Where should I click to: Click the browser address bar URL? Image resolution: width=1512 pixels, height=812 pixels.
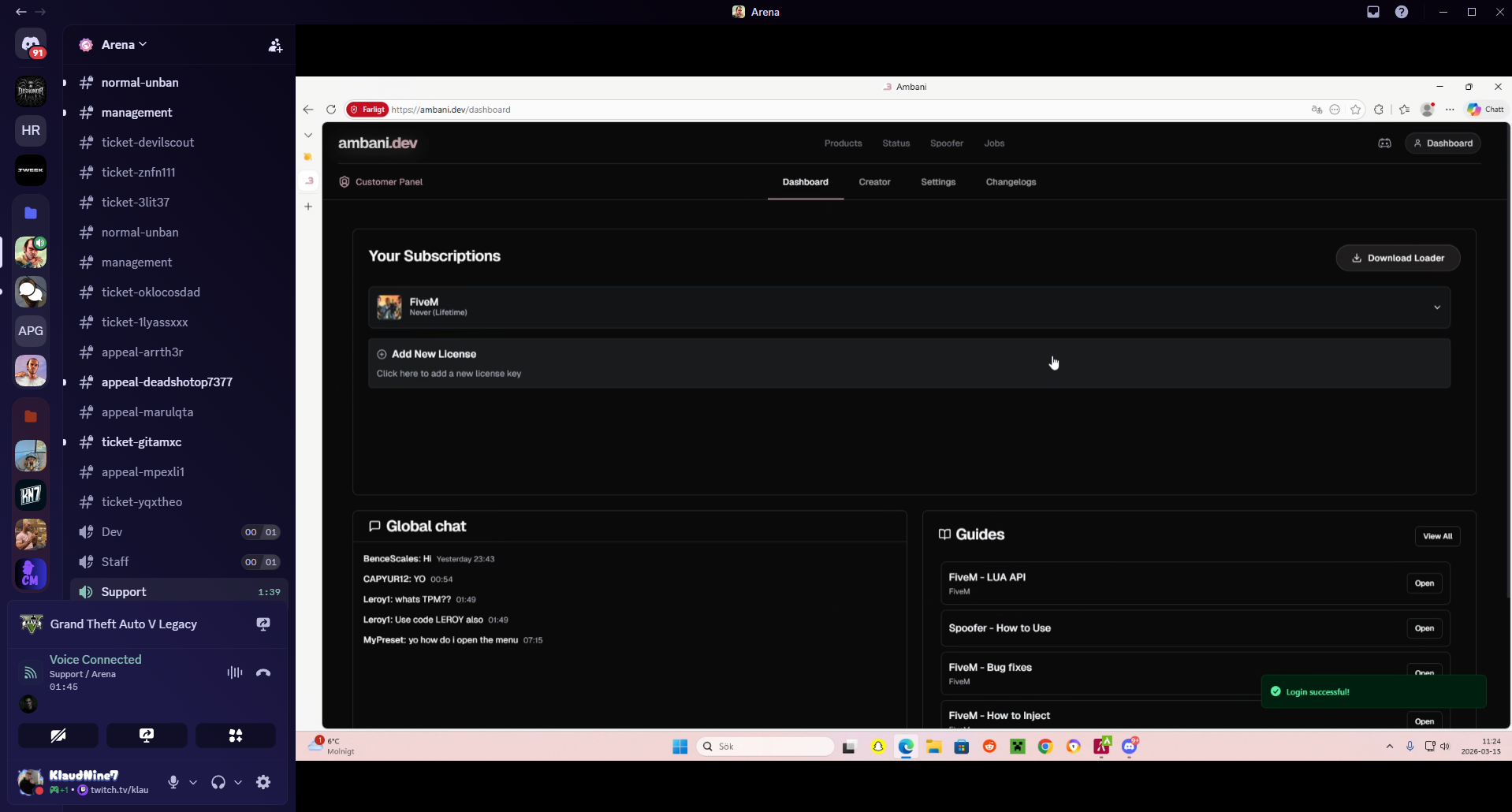coord(451,110)
